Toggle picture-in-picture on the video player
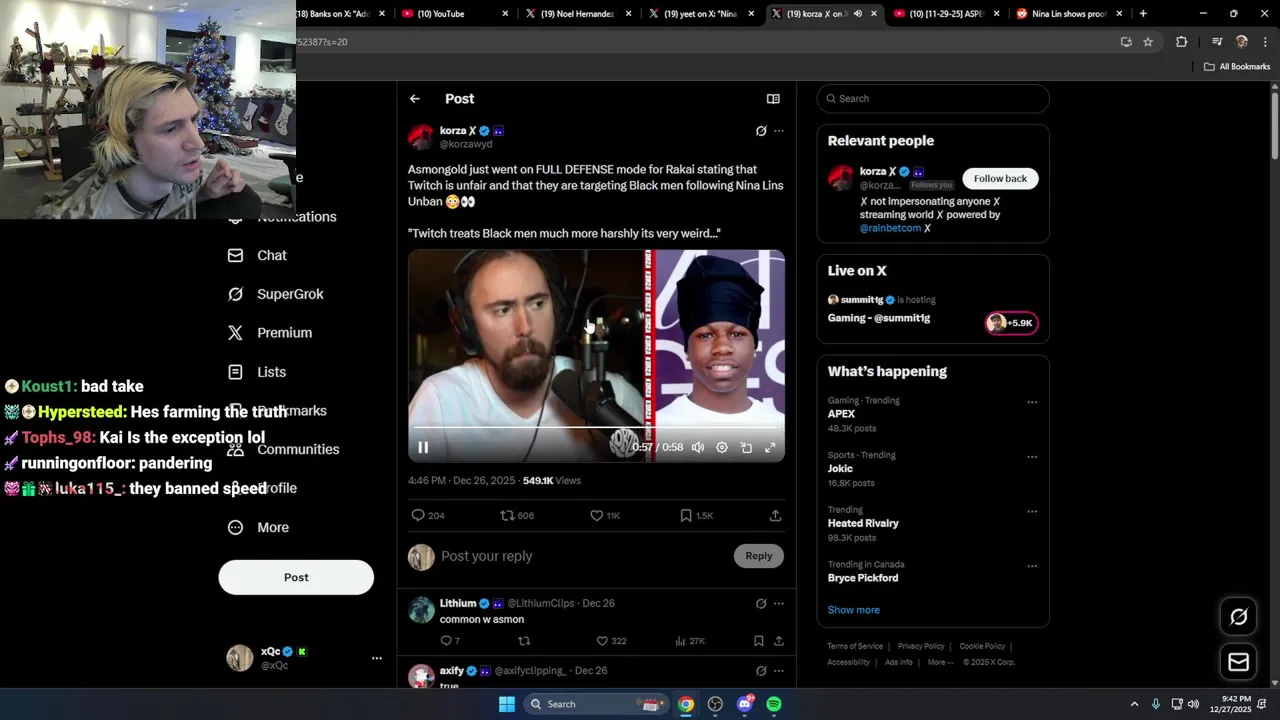The height and width of the screenshot is (720, 1280). pos(746,448)
